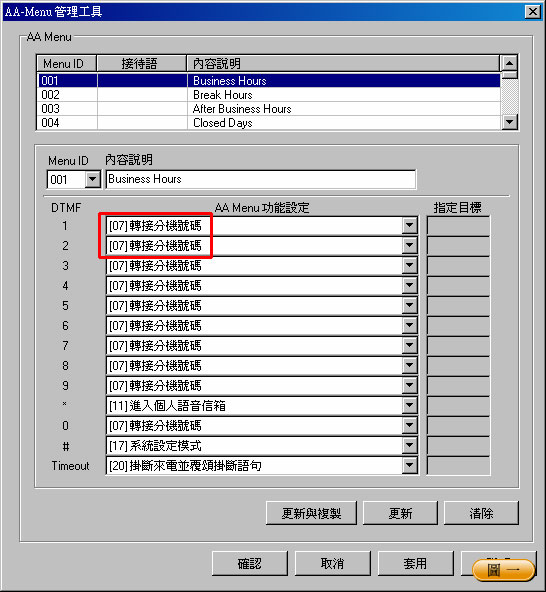Apply settings with the 套用 button
Image resolution: width=546 pixels, height=592 pixels.
click(x=415, y=564)
